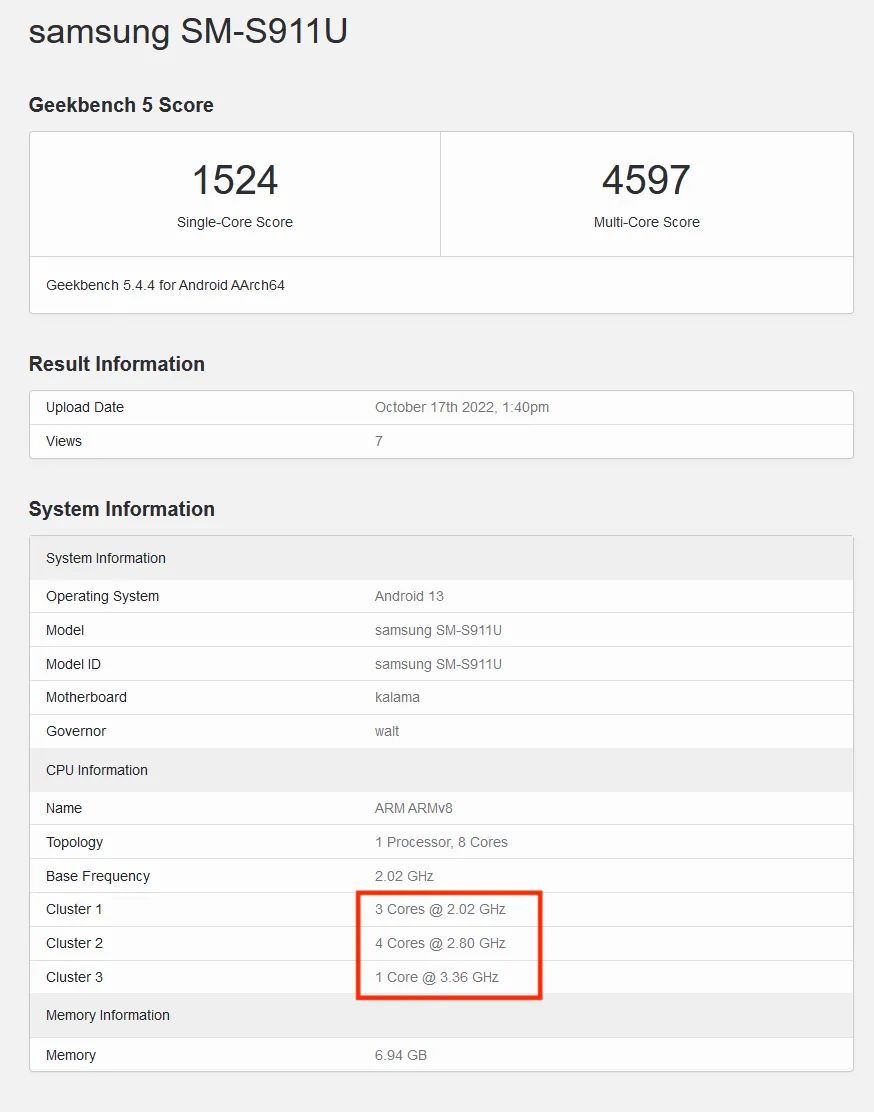Click the Geekbench 5 Score heading
This screenshot has height=1112, width=874.
[121, 105]
